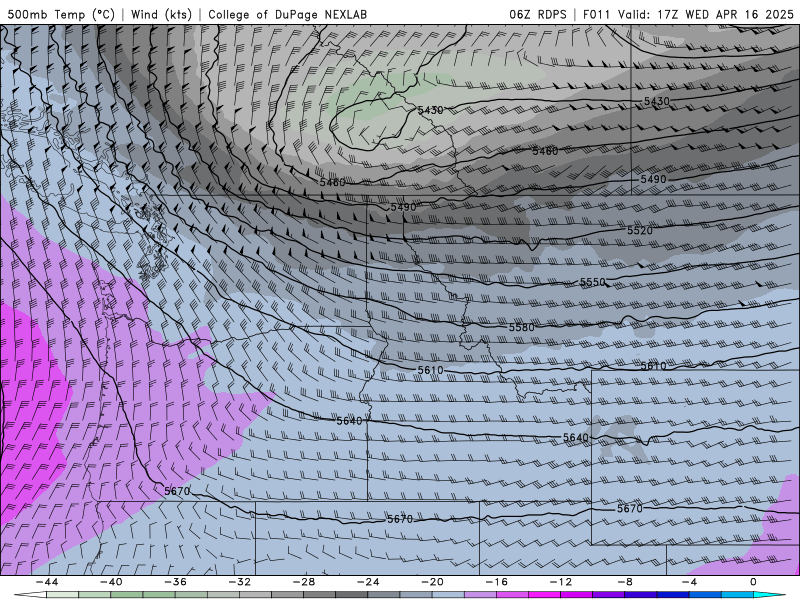Select the -16 value on temperature scale
This screenshot has width=800, height=600.
pyautogui.click(x=496, y=582)
